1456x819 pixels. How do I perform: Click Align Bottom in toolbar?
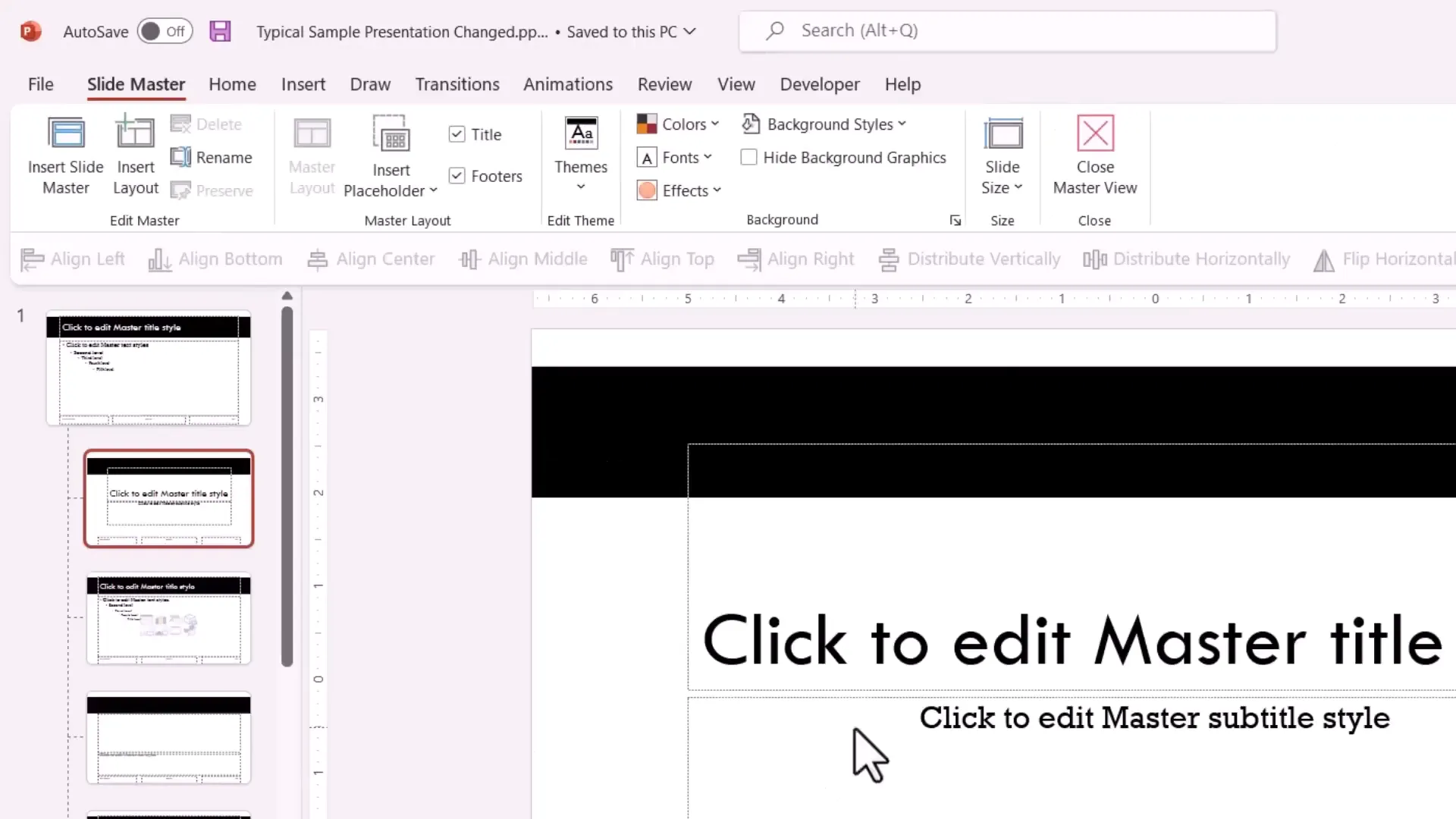215,259
